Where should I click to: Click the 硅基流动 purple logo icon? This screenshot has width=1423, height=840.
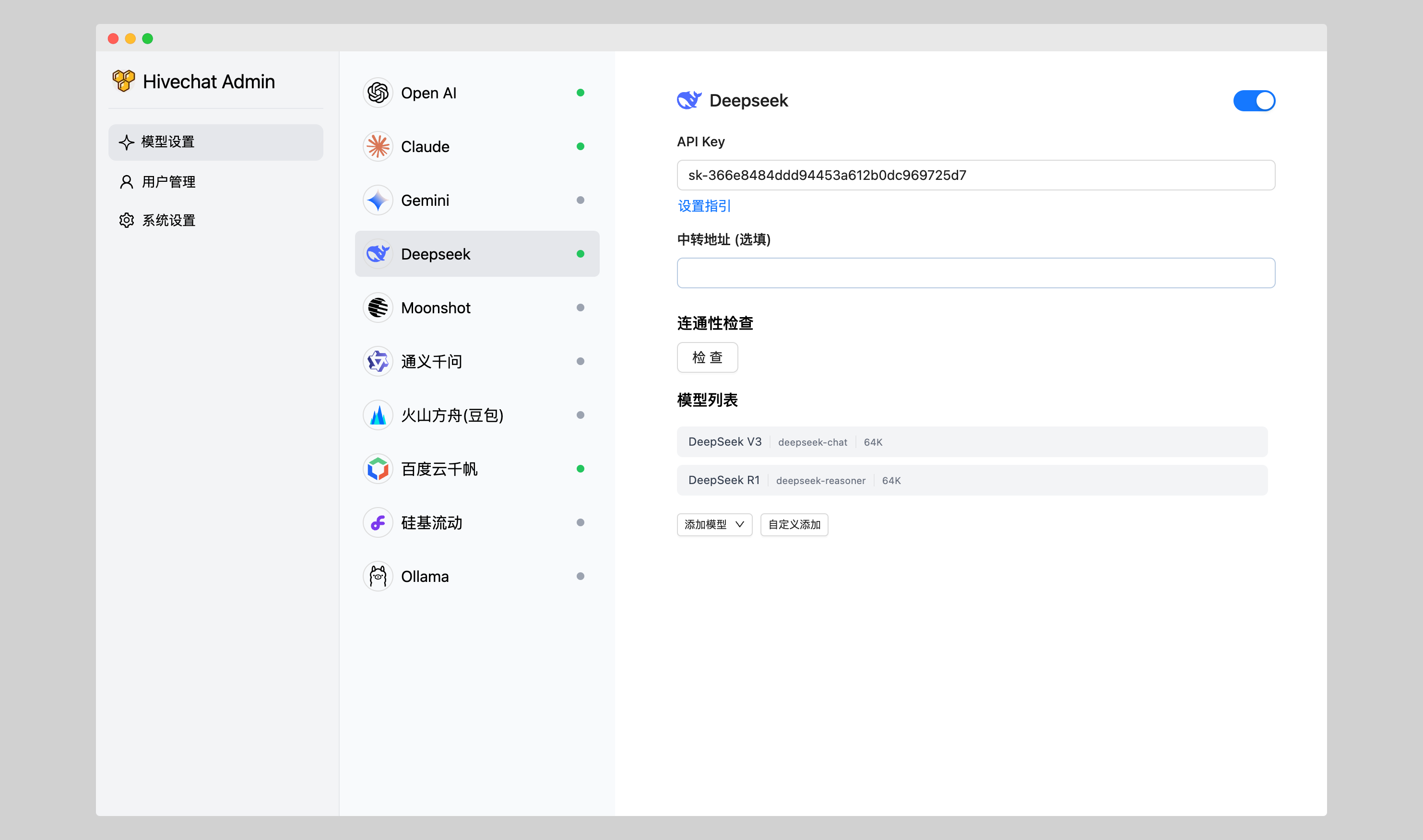click(378, 523)
